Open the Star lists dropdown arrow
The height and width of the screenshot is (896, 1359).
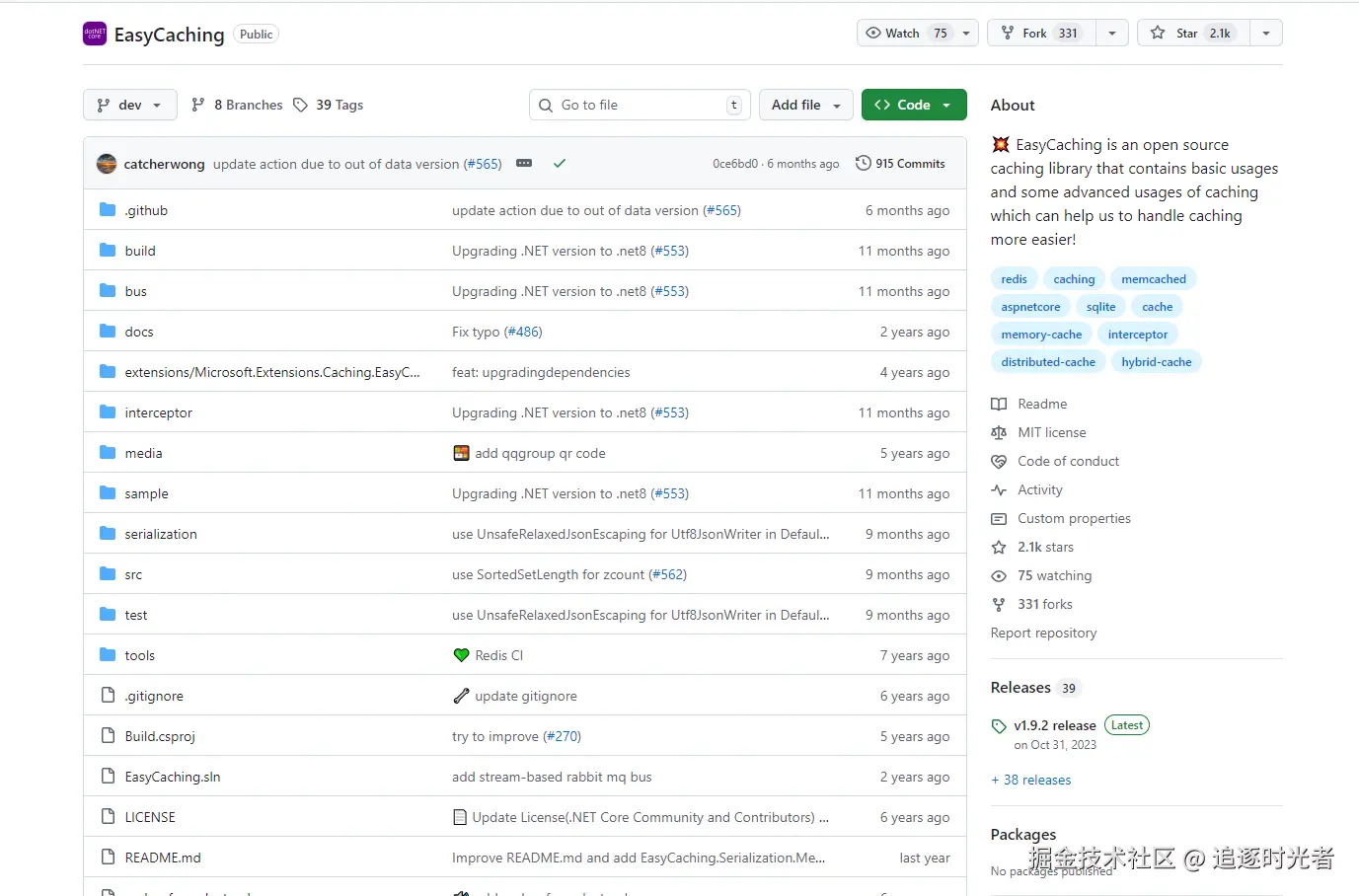[1266, 33]
